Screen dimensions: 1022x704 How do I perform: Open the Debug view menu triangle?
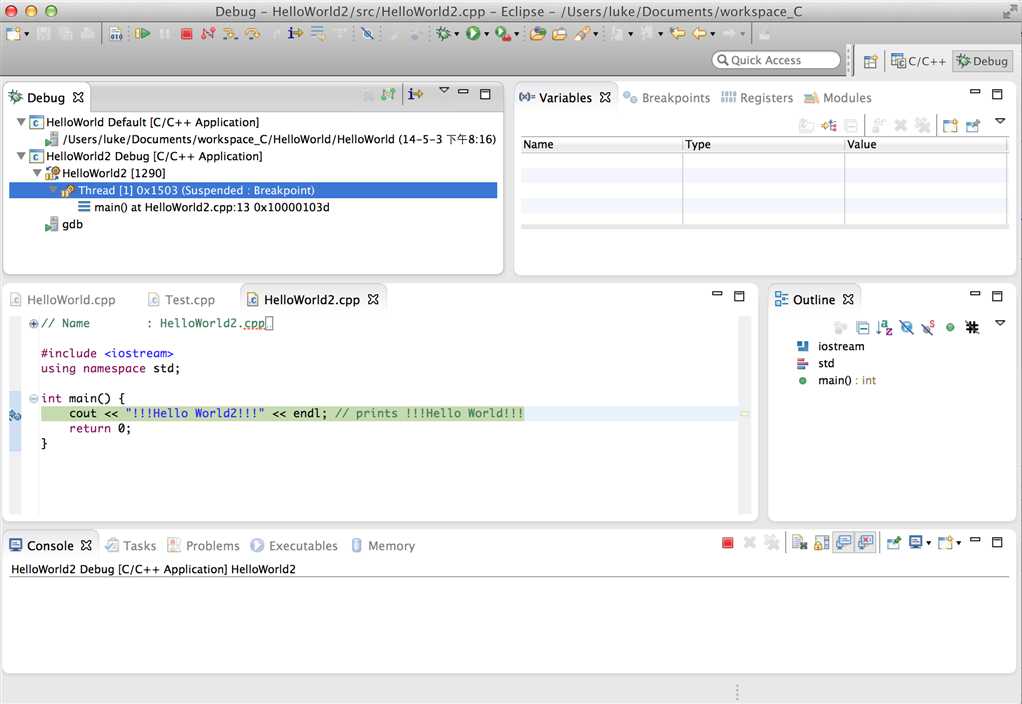444,91
